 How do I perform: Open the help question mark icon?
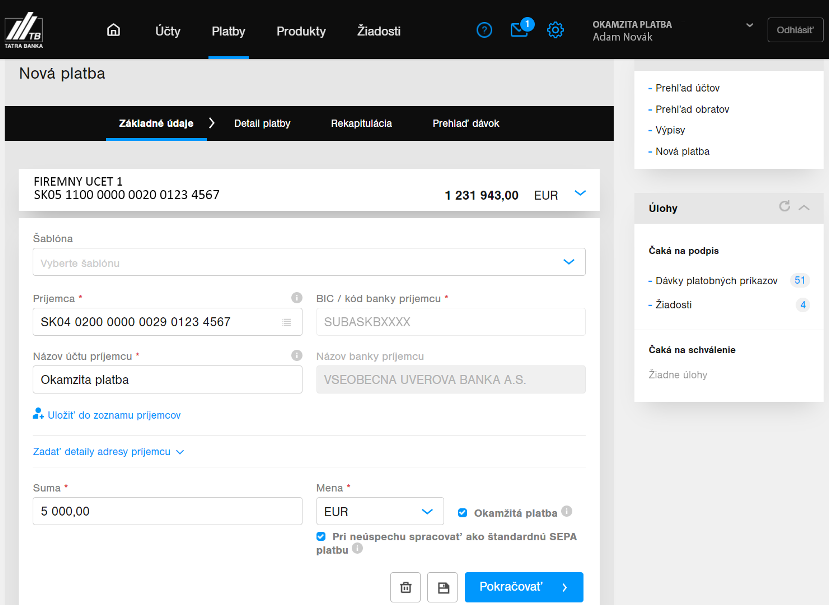pos(484,30)
